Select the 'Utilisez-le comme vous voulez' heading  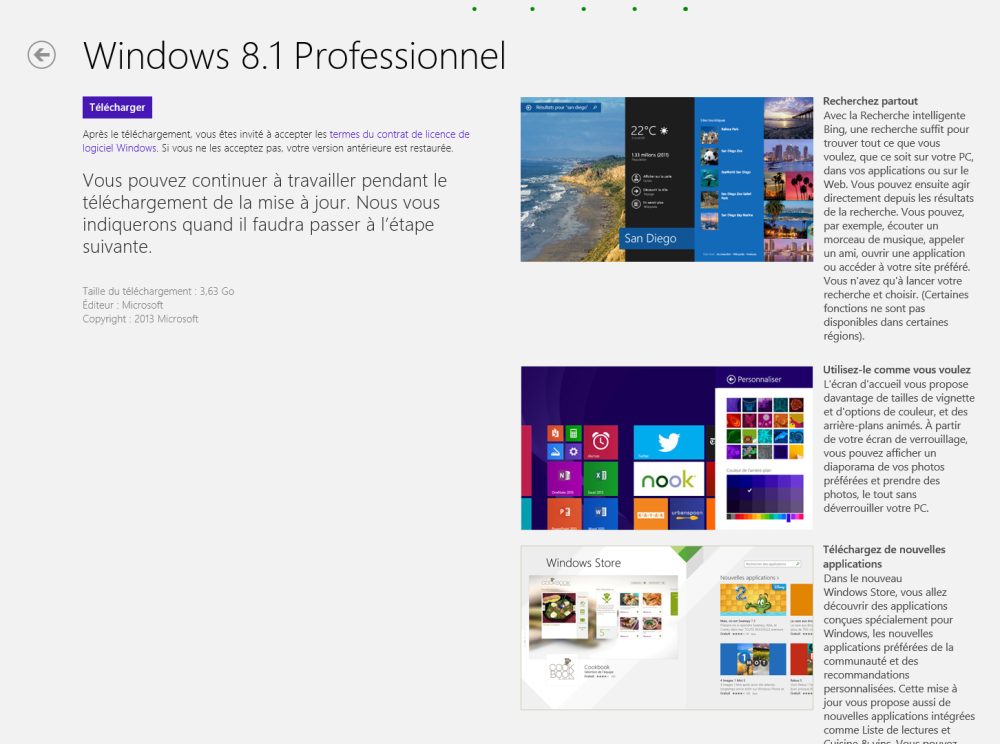click(x=897, y=370)
